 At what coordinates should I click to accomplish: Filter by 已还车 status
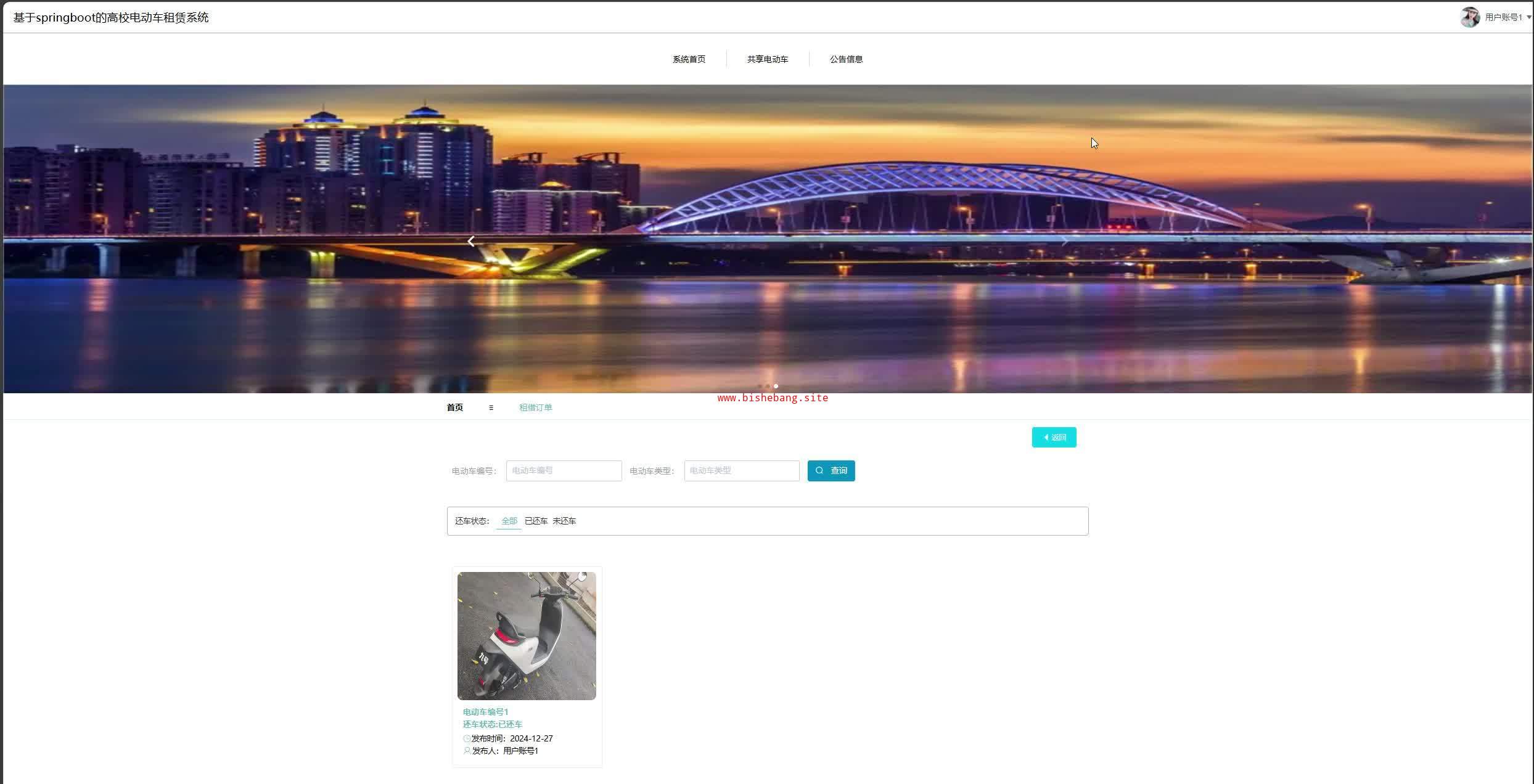(536, 521)
